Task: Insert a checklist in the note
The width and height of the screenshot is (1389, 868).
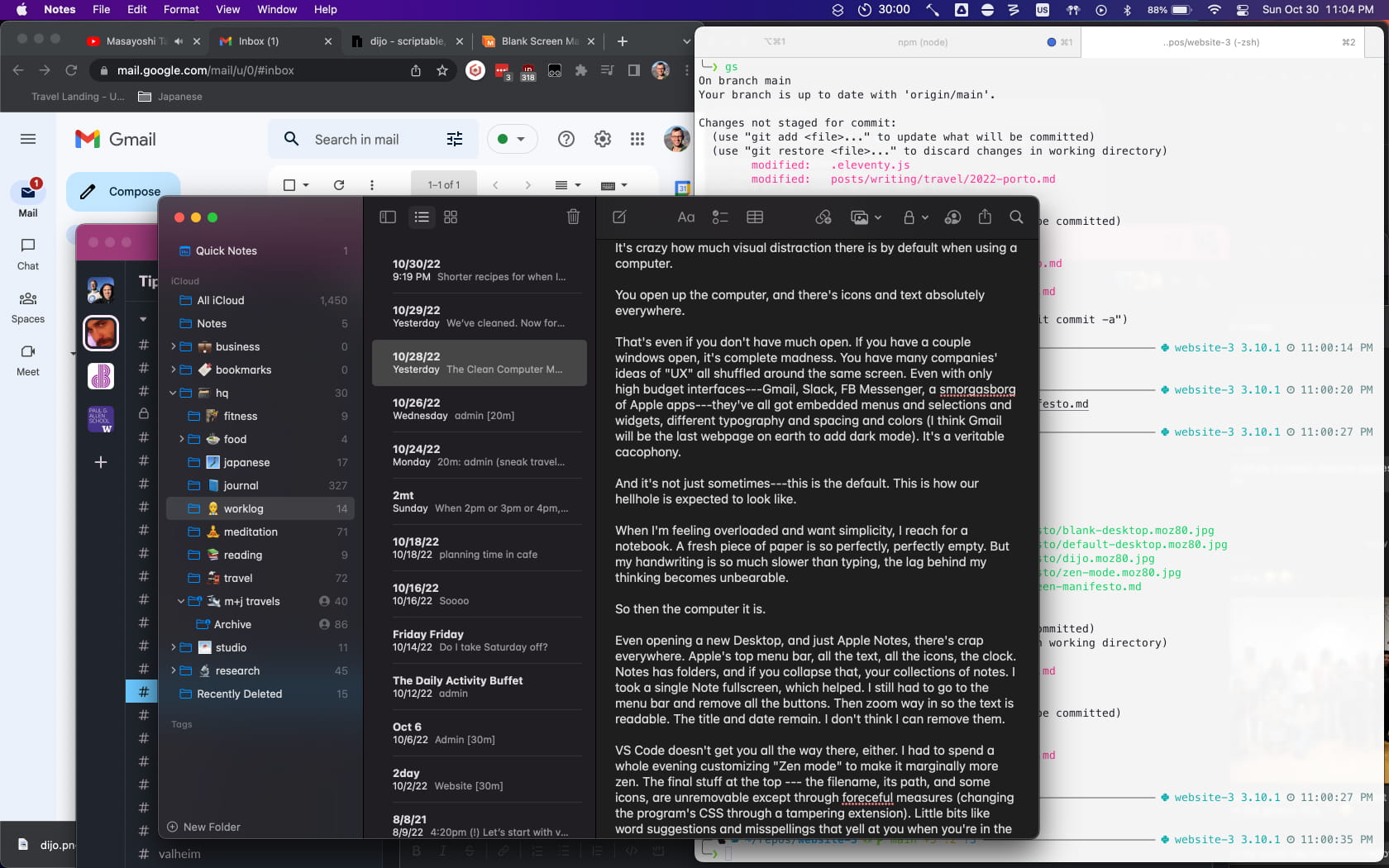Action: 720,217
